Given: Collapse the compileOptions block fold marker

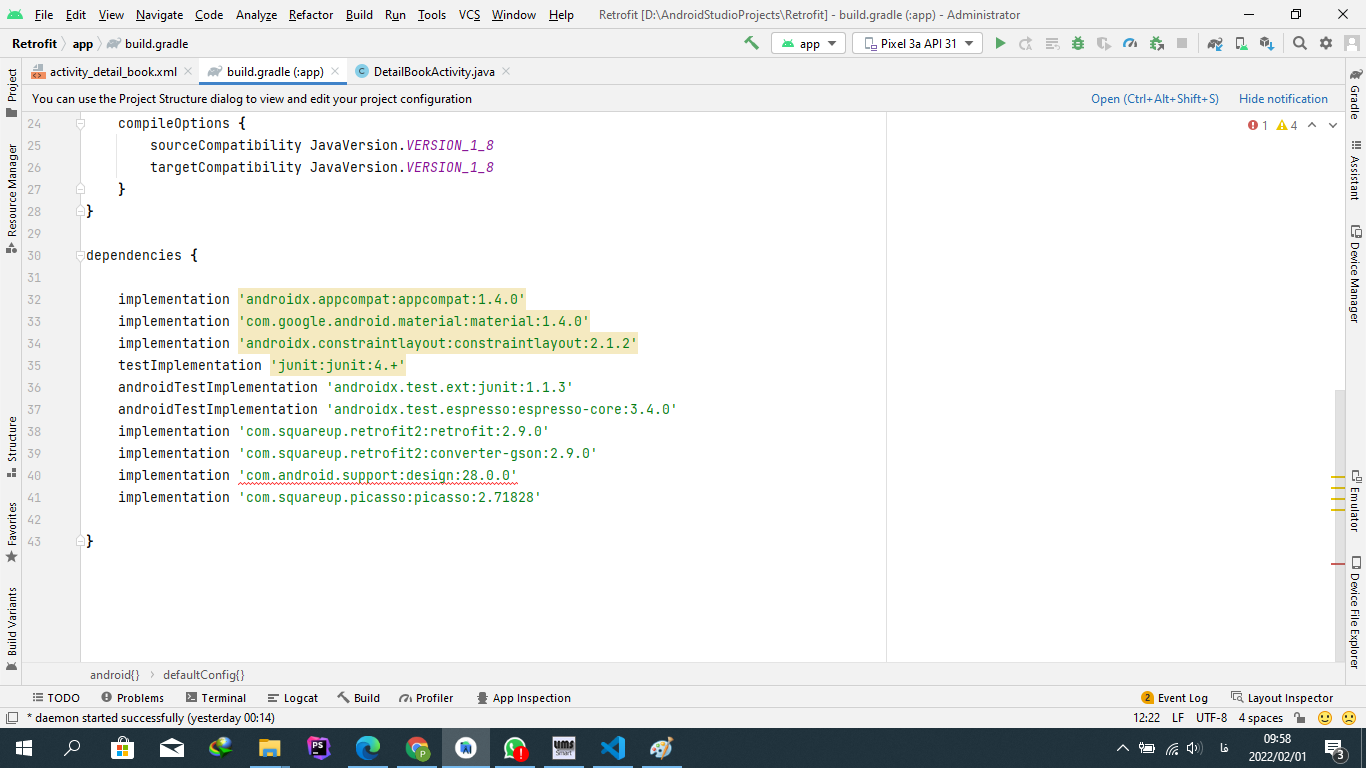Looking at the screenshot, I should pos(80,123).
